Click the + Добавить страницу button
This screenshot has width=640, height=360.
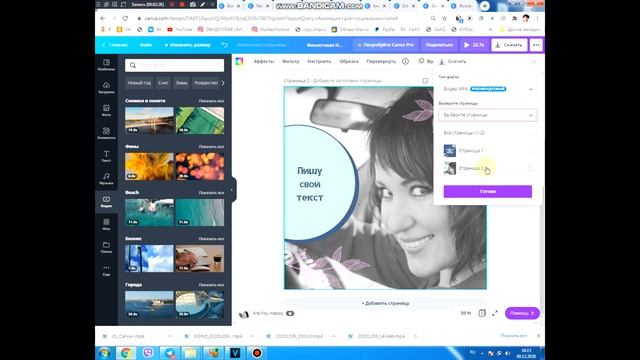[x=385, y=303]
